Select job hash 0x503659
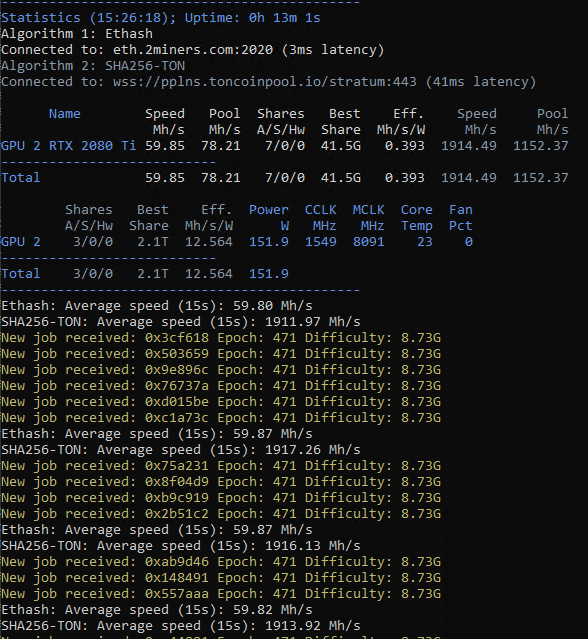Viewport: 588px width, 639px height. tap(177, 354)
